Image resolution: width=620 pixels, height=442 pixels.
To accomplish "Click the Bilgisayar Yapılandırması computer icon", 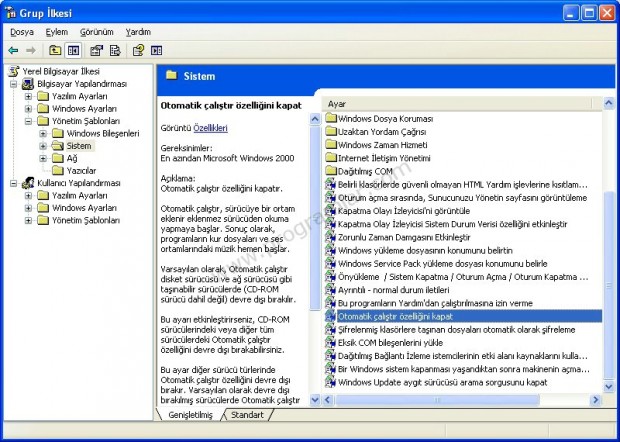I will [x=28, y=84].
